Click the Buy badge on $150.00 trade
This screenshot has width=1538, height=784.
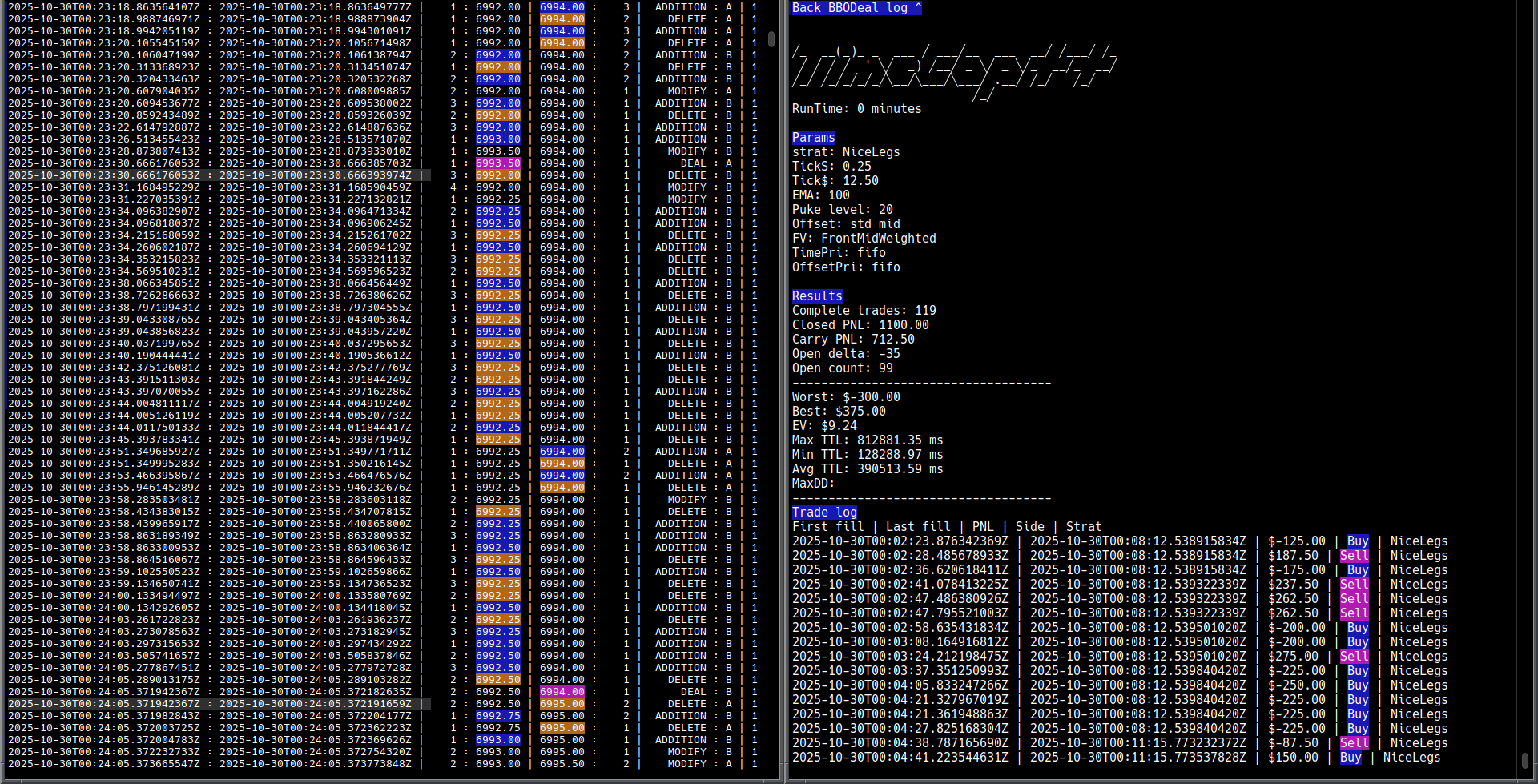tap(1350, 758)
